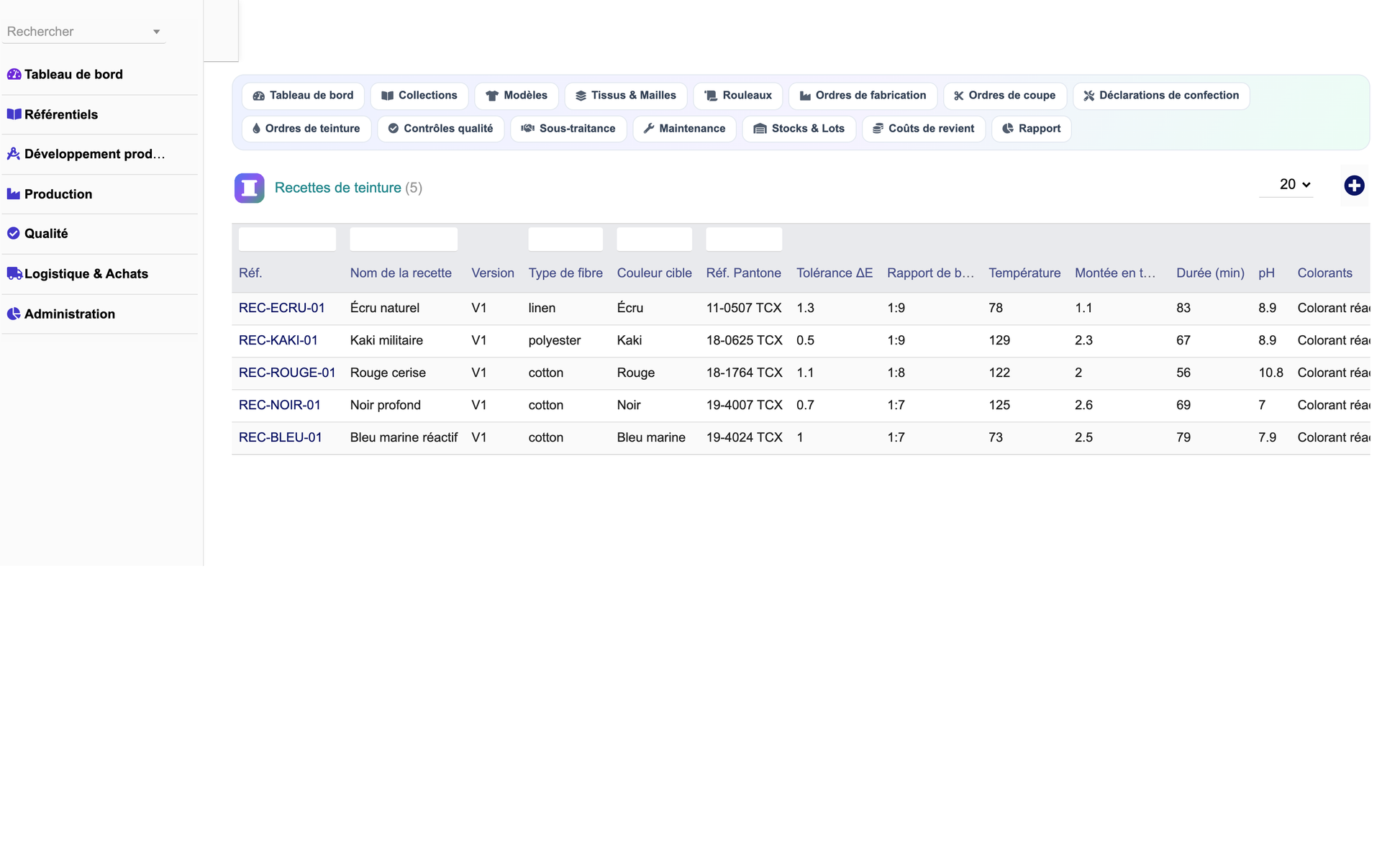Go to the Tissus & Mailles tab label

click(x=634, y=96)
